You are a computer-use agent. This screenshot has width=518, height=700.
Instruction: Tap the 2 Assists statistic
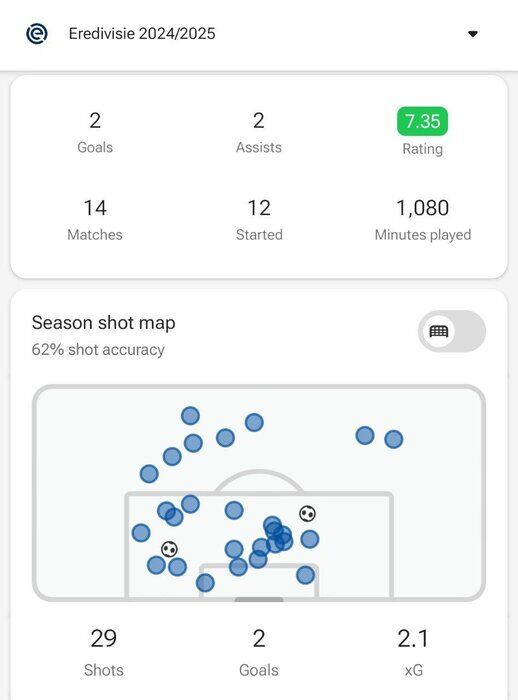(x=259, y=133)
